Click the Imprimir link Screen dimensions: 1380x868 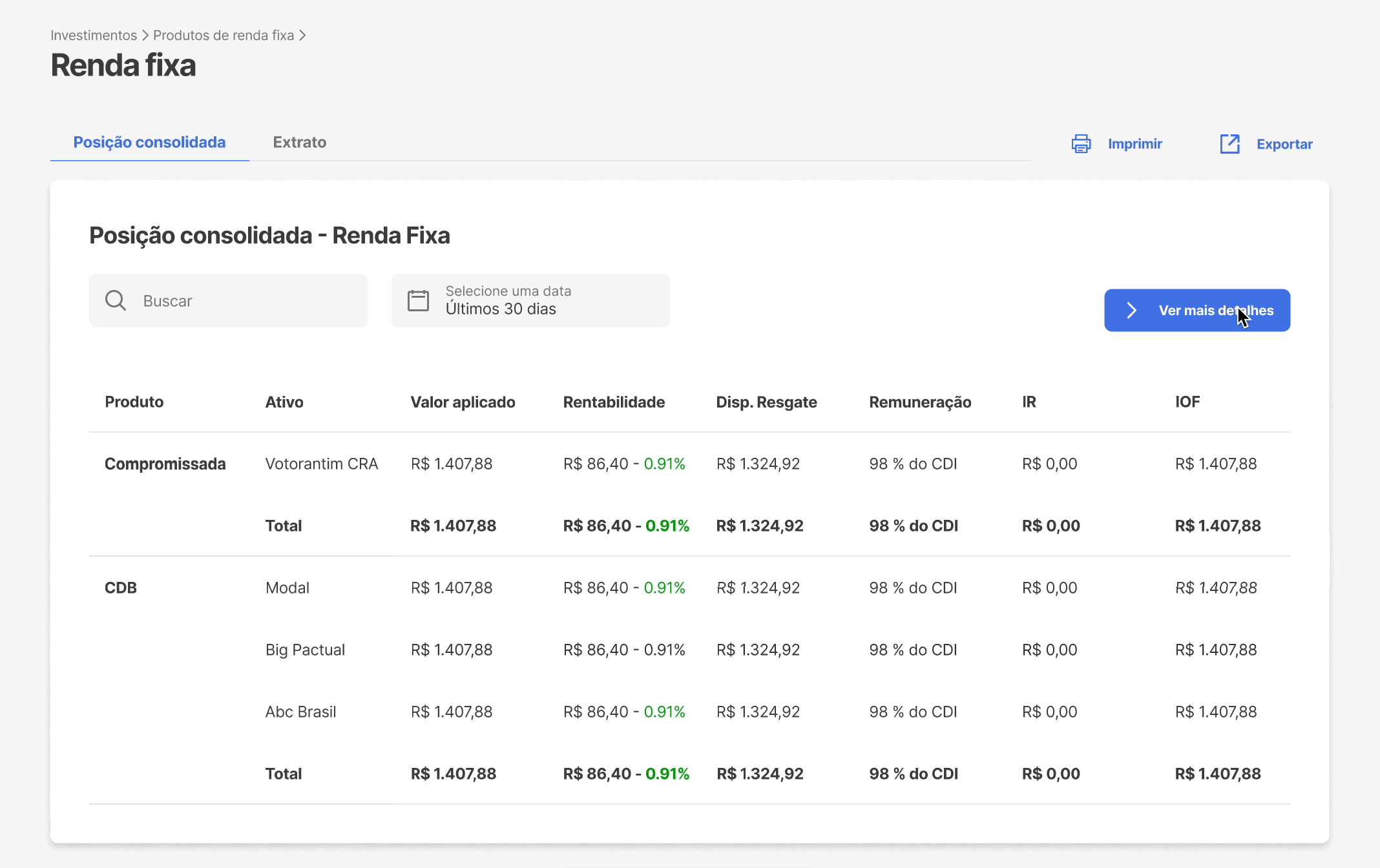point(1134,143)
